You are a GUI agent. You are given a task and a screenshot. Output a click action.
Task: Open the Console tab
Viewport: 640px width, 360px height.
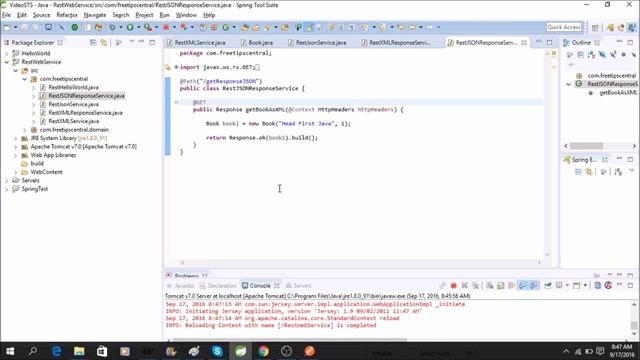tap(260, 285)
